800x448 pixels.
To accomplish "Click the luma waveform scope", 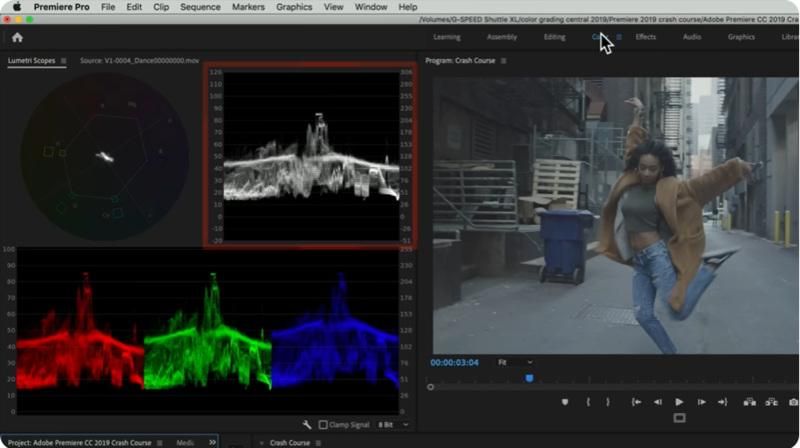I will [x=311, y=155].
